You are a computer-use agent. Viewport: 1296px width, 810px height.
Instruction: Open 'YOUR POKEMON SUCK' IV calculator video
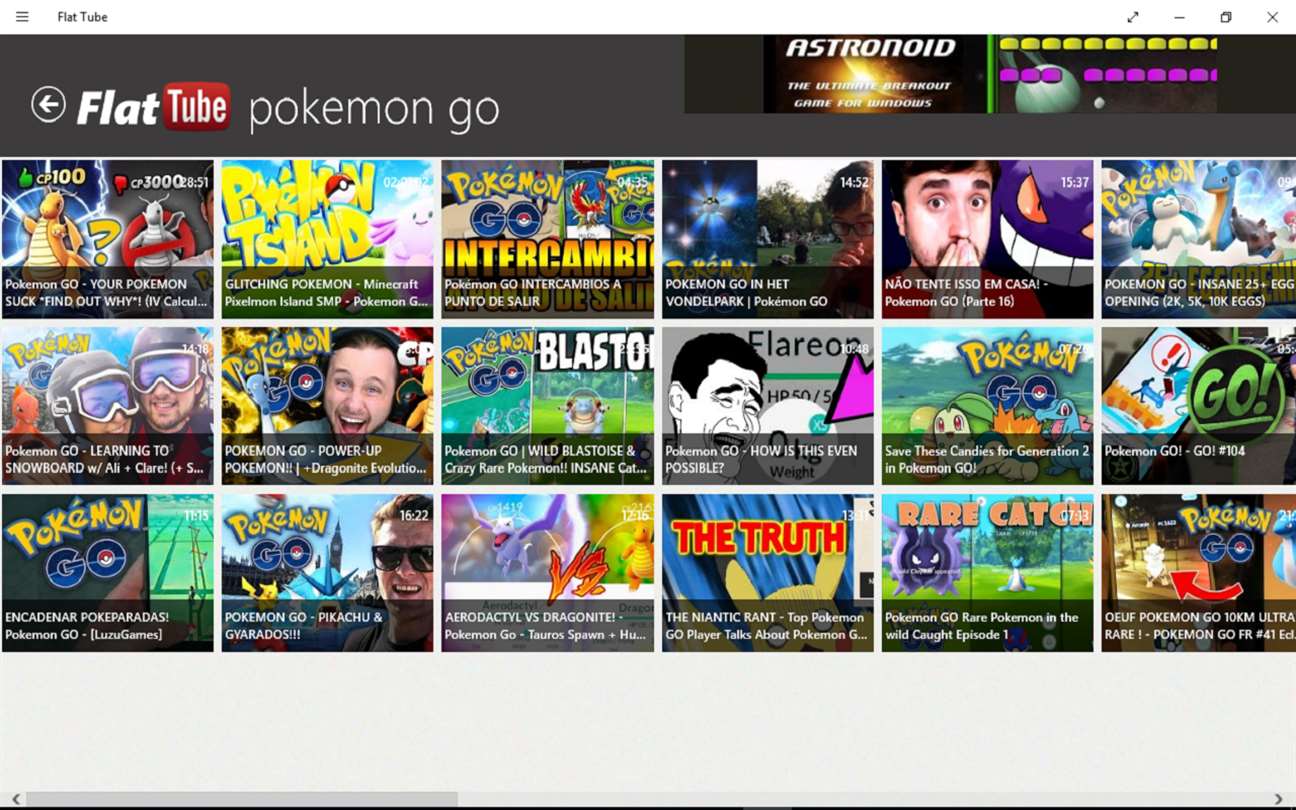click(108, 239)
